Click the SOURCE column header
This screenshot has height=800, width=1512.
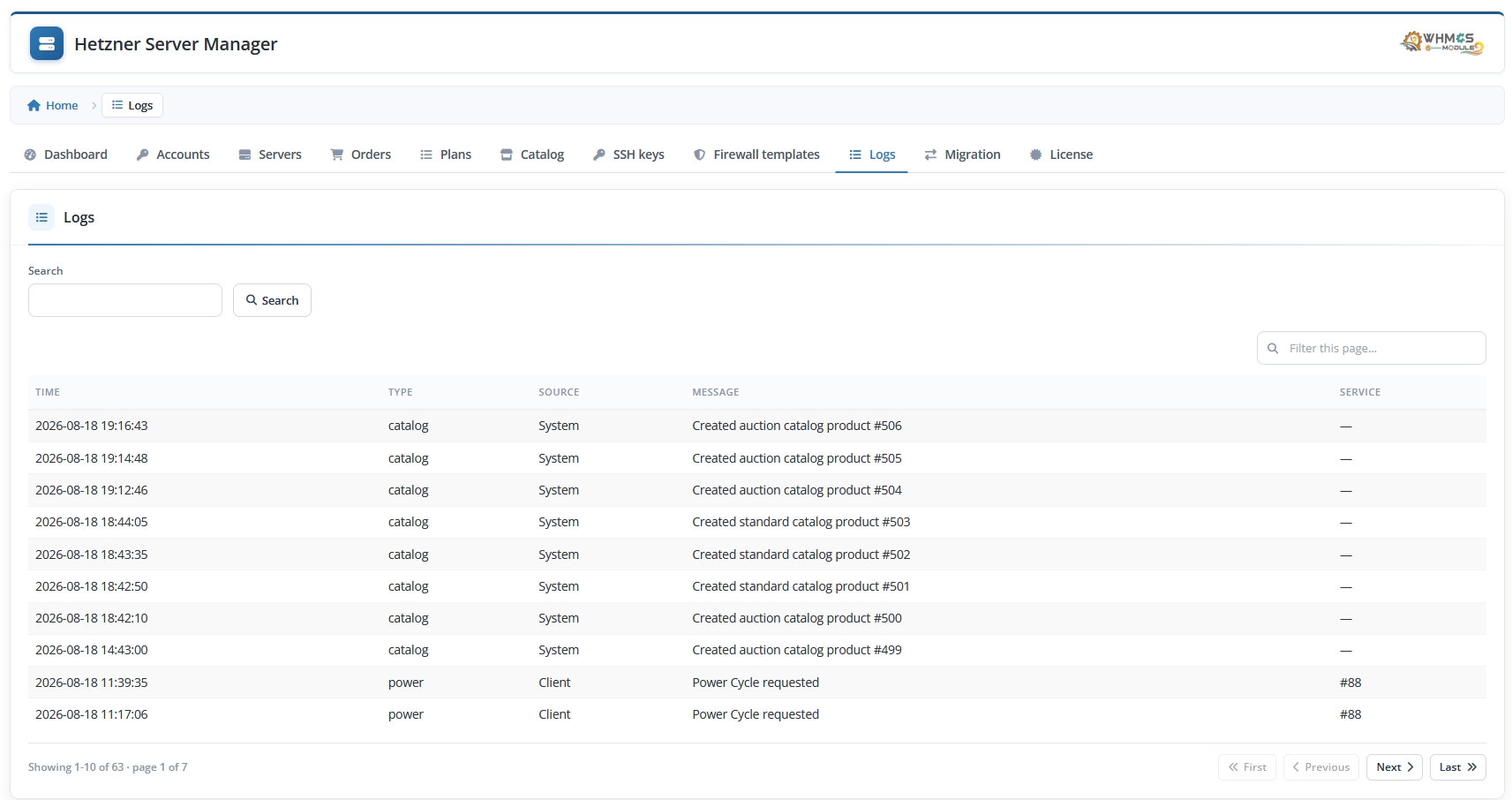pyautogui.click(x=559, y=392)
